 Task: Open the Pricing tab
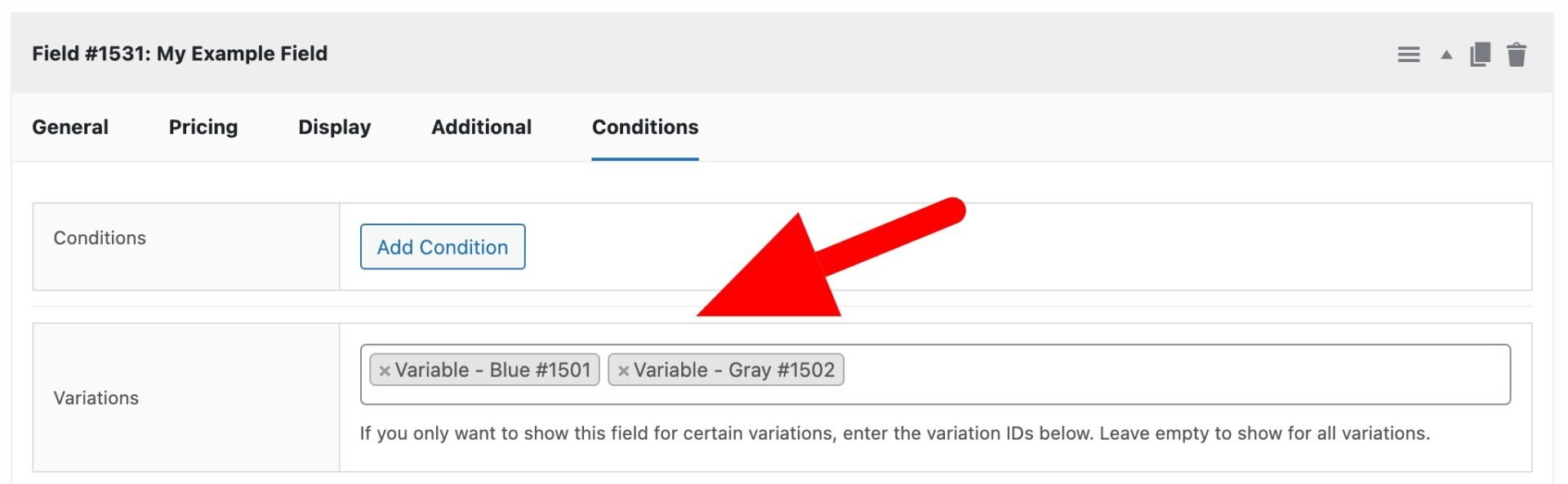(x=203, y=127)
